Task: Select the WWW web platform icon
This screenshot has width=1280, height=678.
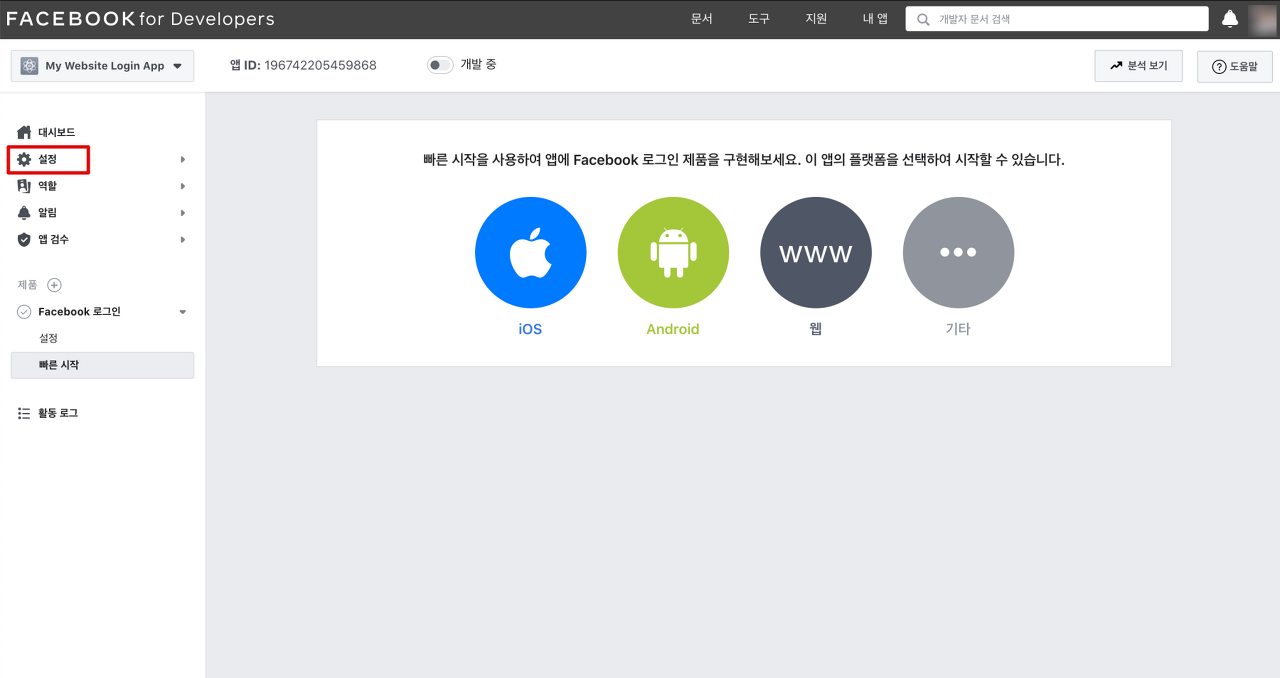Action: pyautogui.click(x=816, y=252)
